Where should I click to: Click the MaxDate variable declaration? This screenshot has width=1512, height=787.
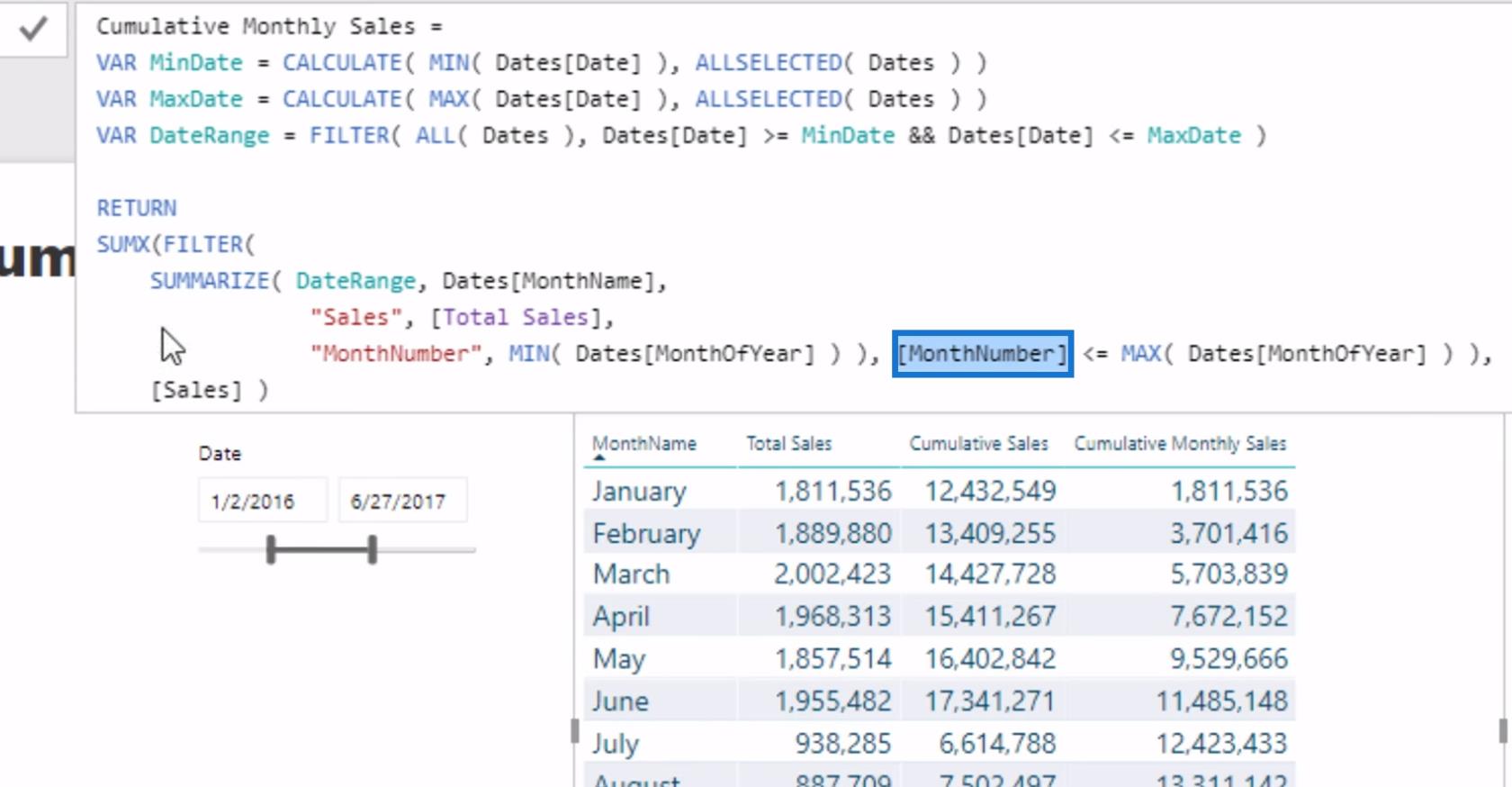(195, 99)
